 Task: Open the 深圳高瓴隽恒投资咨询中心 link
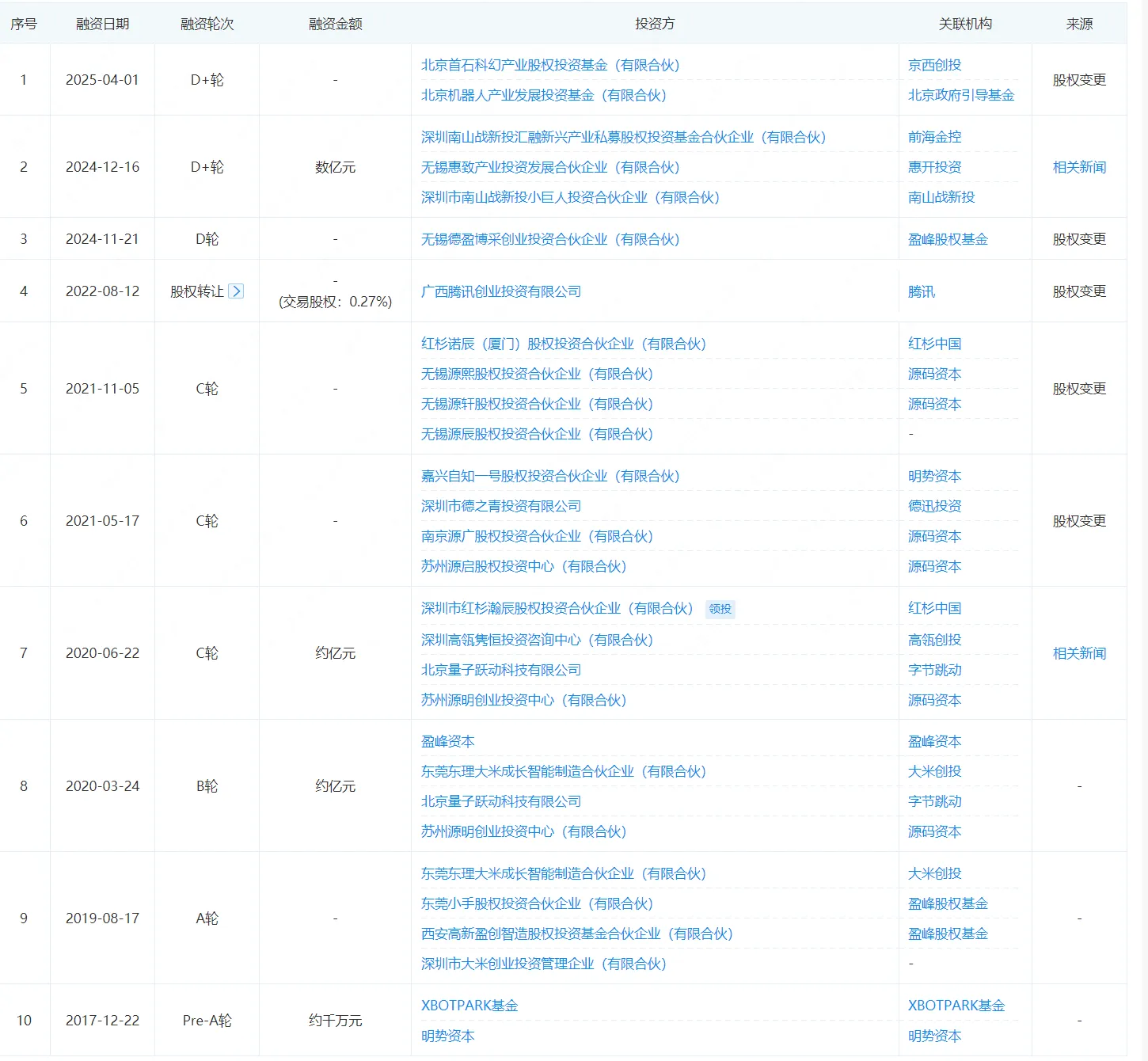(x=538, y=640)
